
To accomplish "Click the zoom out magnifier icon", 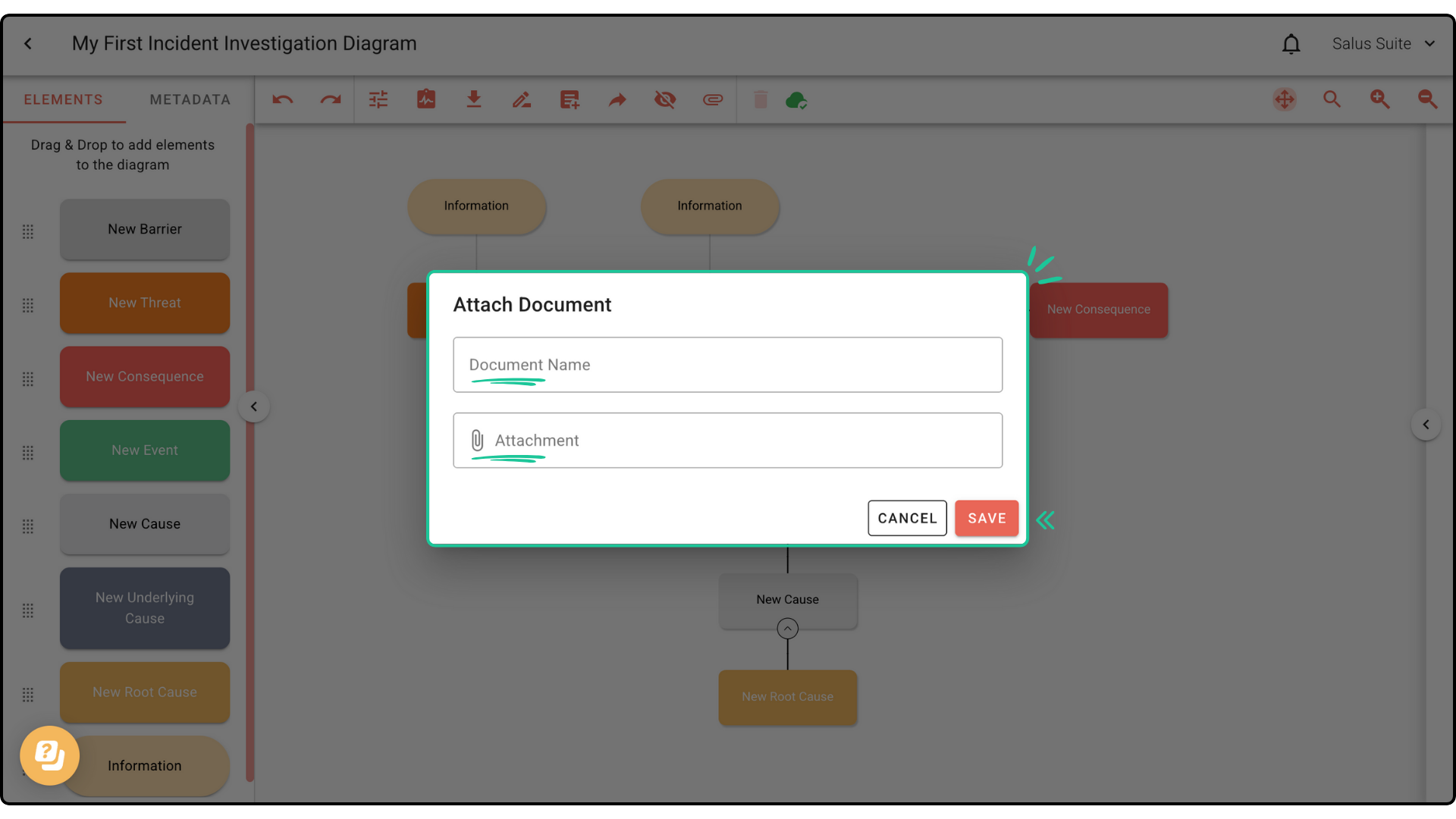I will point(1427,99).
